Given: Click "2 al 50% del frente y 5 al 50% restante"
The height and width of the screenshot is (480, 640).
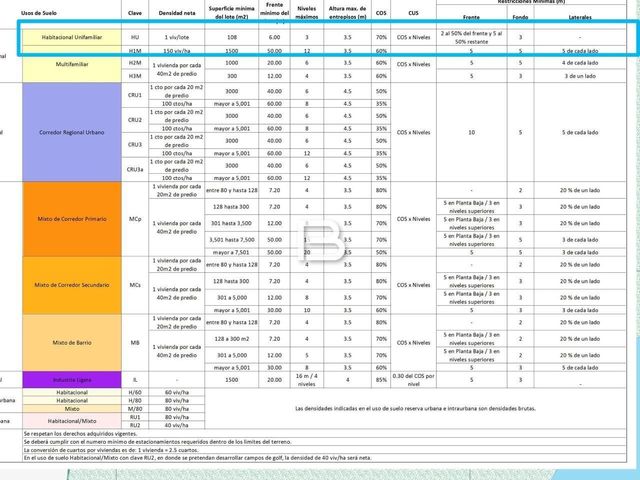Looking at the screenshot, I should pos(471,37).
